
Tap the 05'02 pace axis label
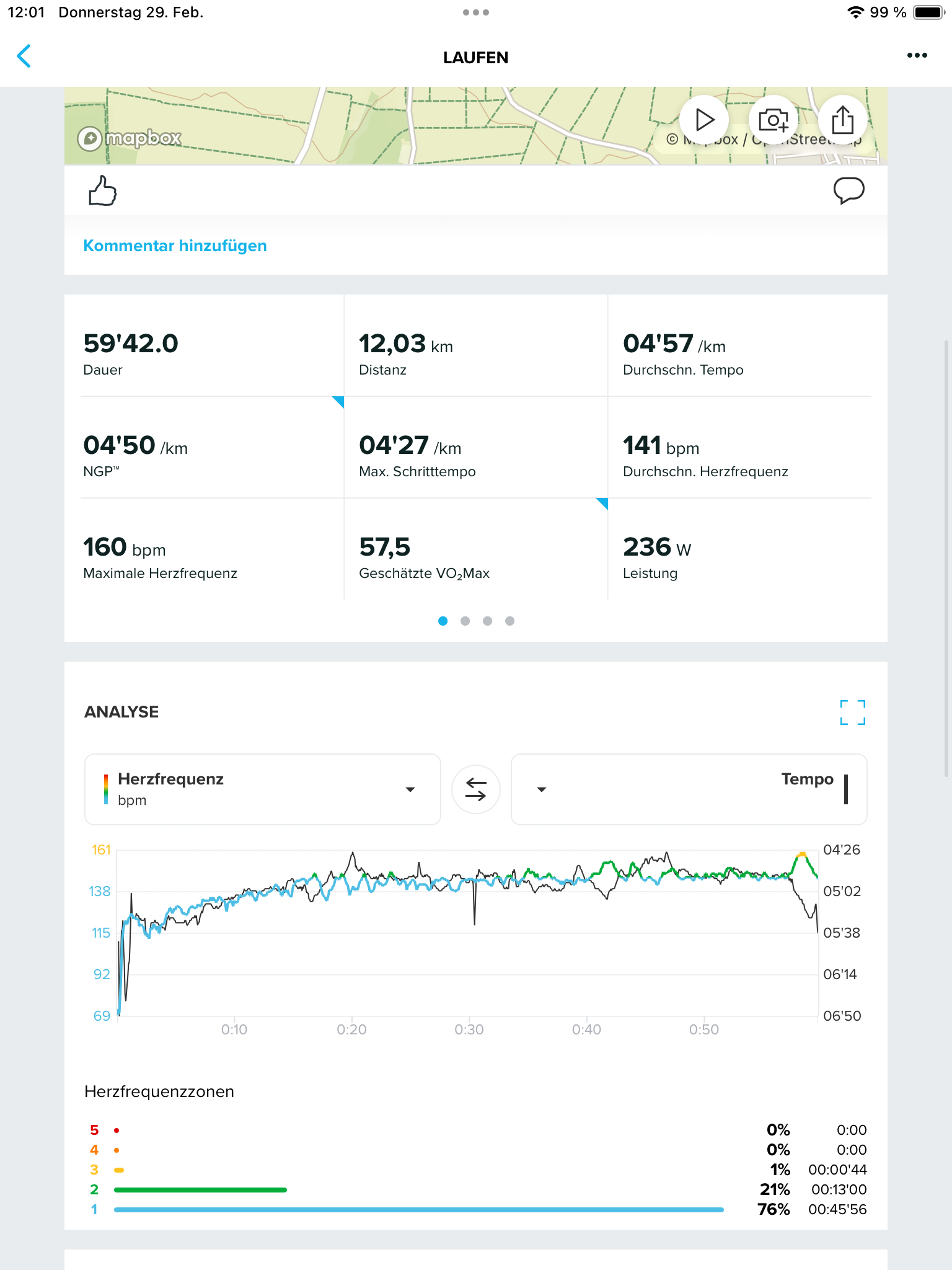coord(842,891)
